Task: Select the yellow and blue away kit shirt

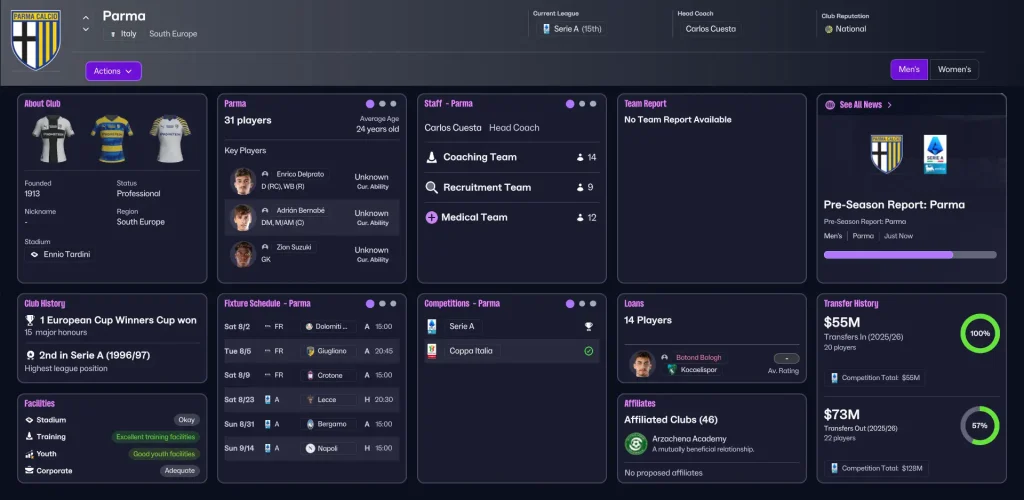Action: click(112, 138)
